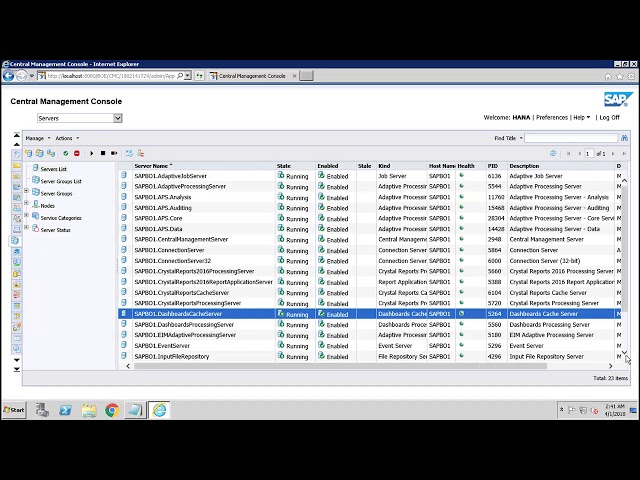Click the Internet Explorer back button
Viewport: 640px width, 480px height.
pyautogui.click(x=9, y=76)
